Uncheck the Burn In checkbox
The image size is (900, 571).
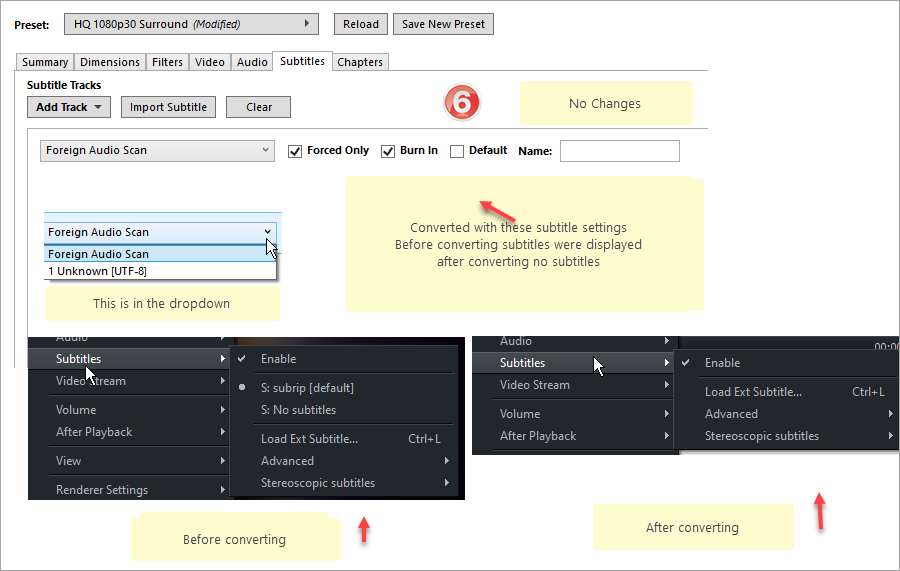pyautogui.click(x=388, y=151)
